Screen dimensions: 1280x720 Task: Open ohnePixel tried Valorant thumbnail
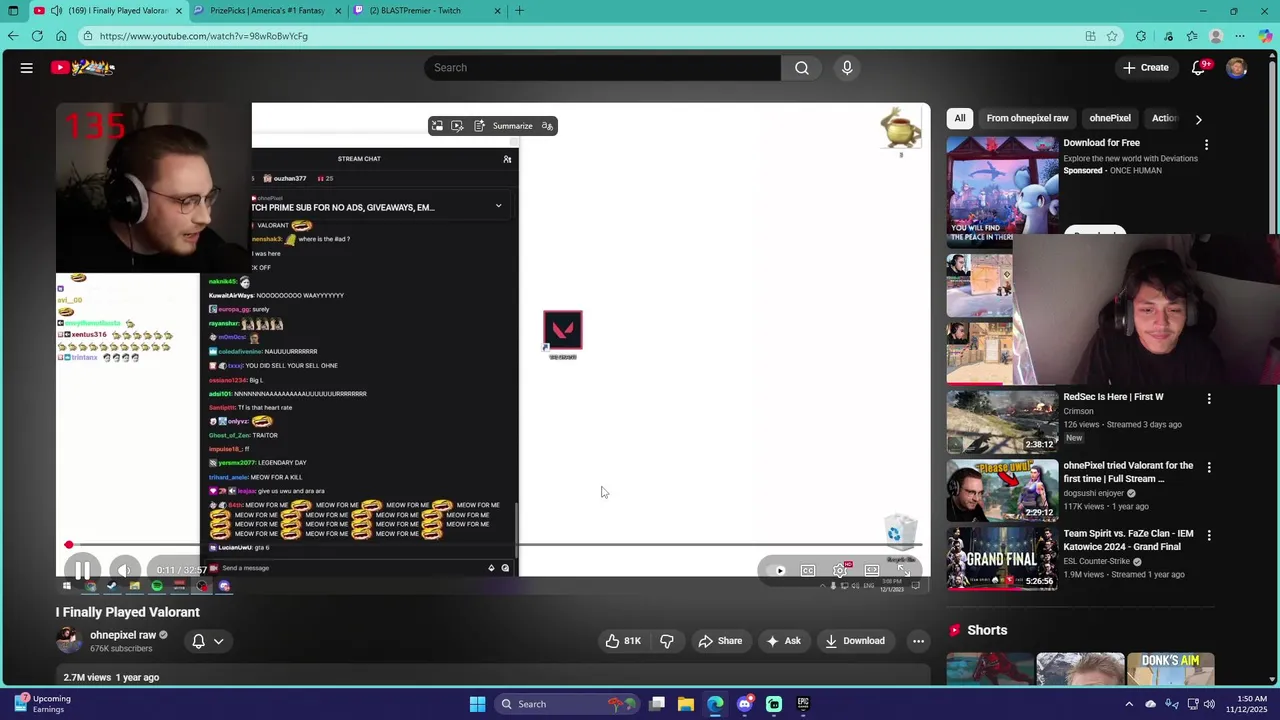click(x=1002, y=489)
